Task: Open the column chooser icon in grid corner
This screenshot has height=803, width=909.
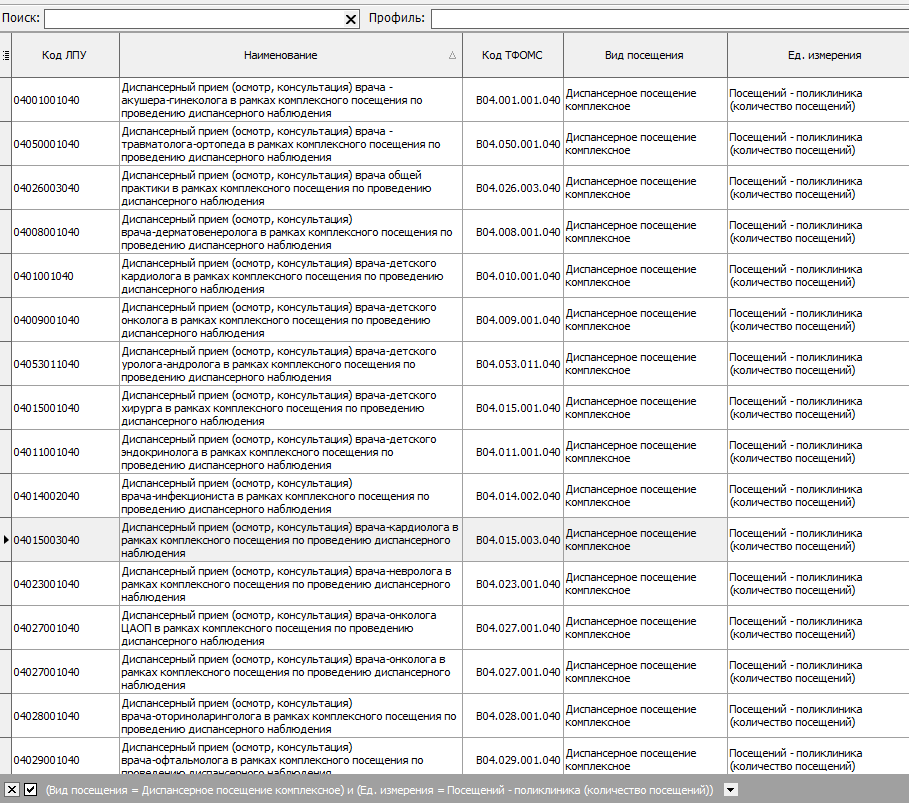Action: 5,56
